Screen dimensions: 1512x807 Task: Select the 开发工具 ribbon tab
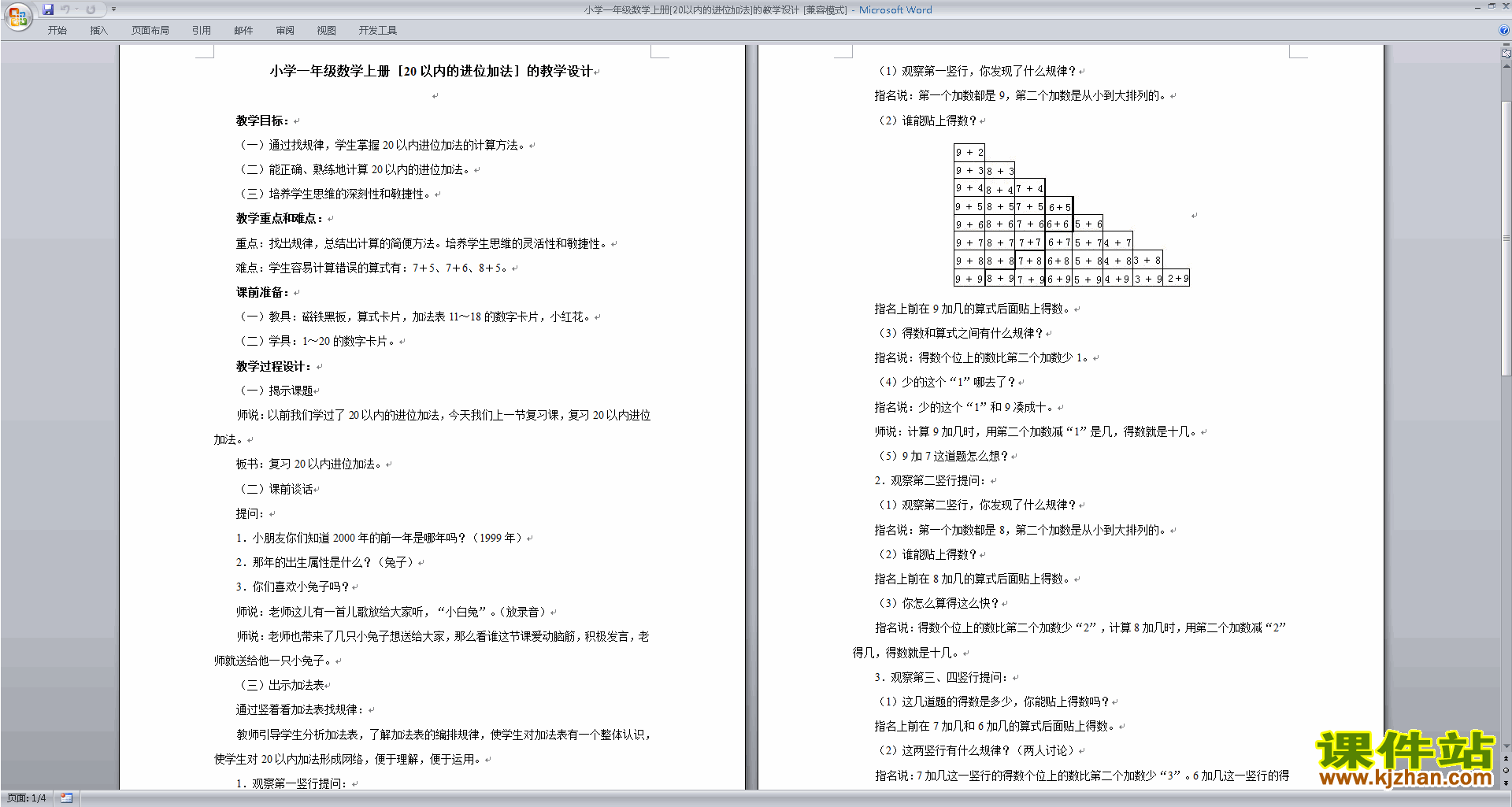coord(378,31)
